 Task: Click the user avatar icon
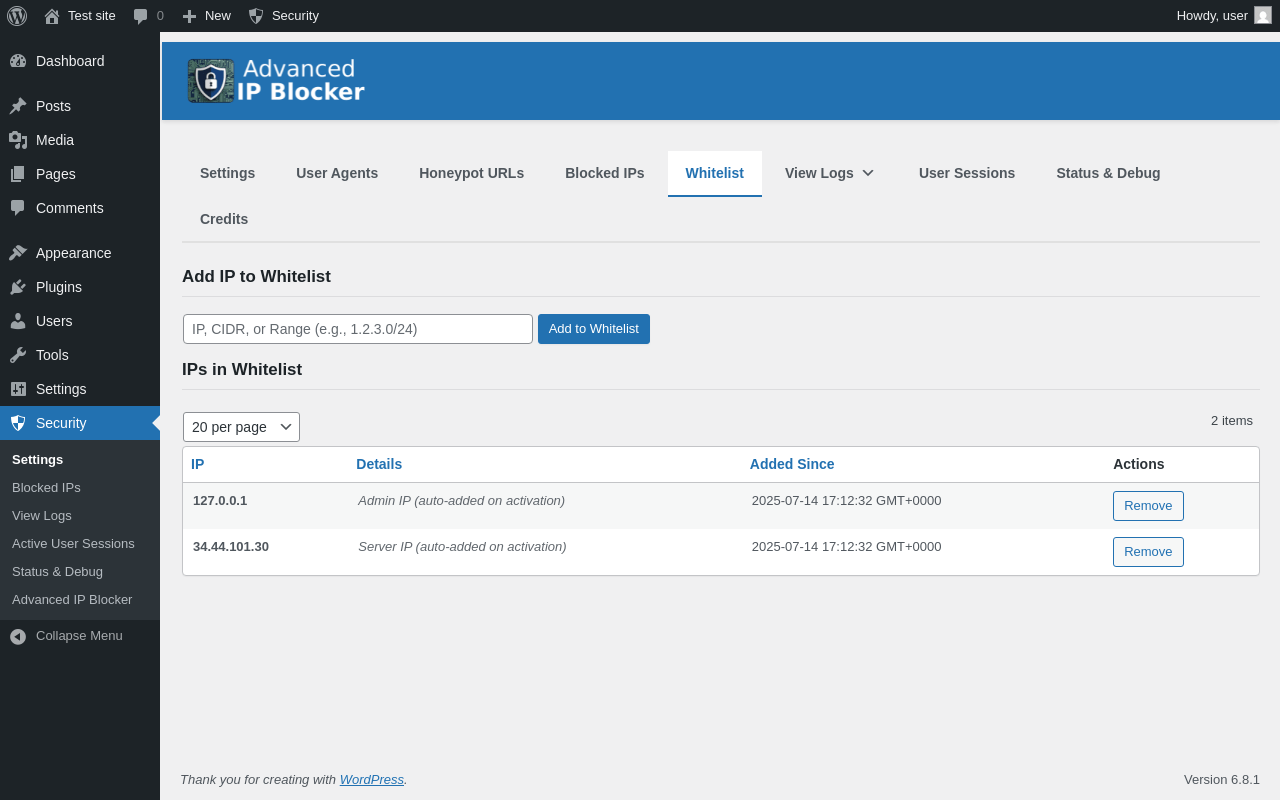[1263, 15]
